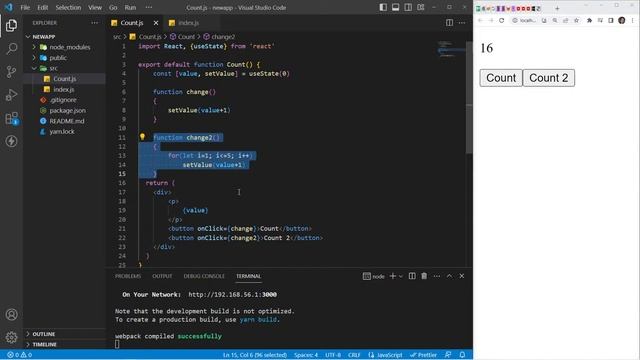Open a new browser tab
The height and width of the screenshot is (360, 640).
[557, 8]
